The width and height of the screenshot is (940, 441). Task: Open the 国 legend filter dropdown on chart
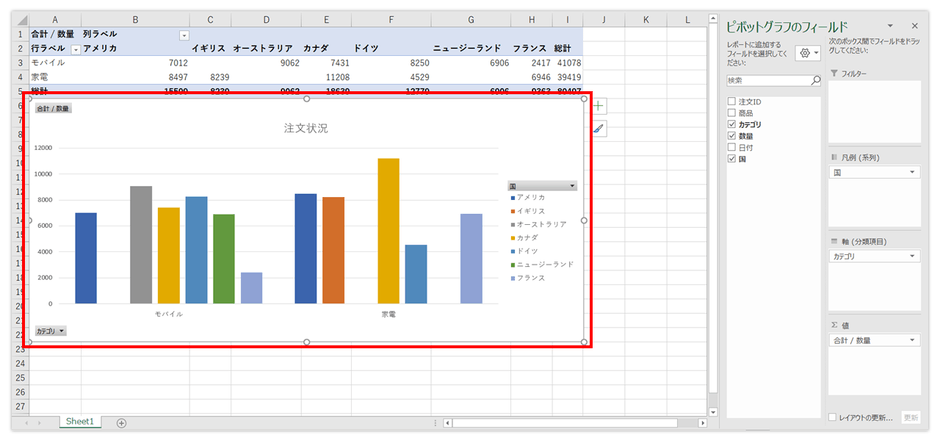pos(572,186)
